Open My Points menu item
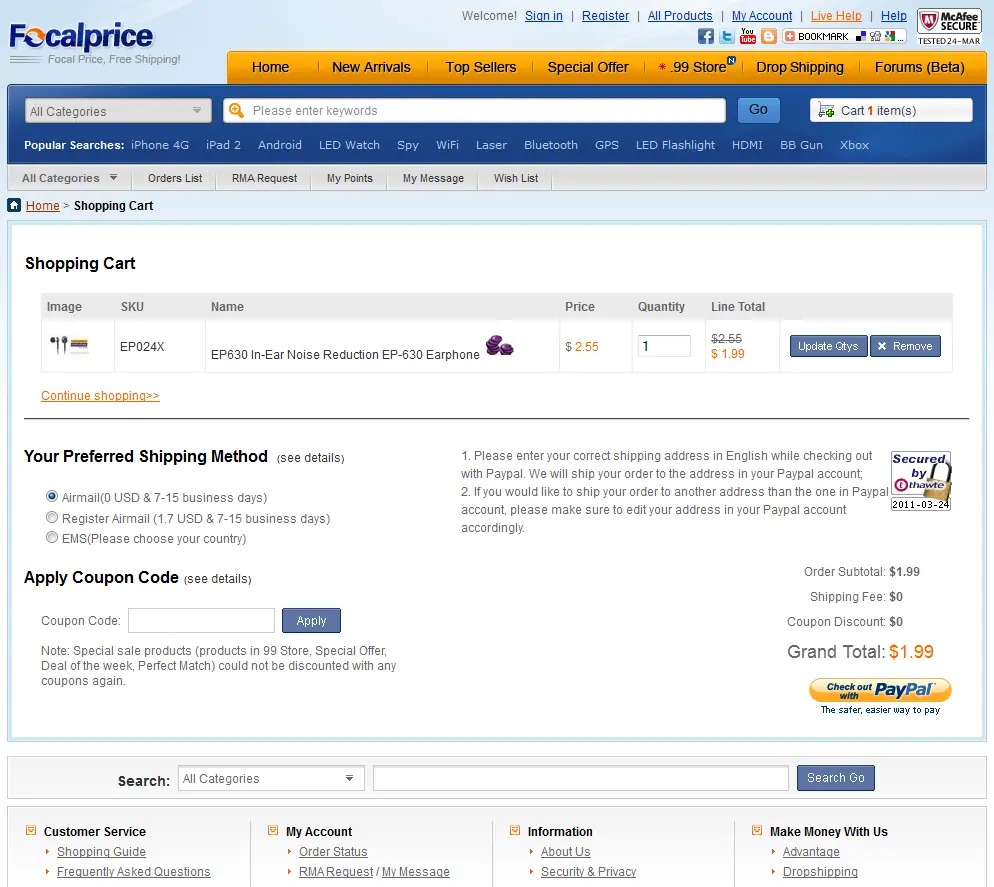The width and height of the screenshot is (994, 887). (x=350, y=178)
